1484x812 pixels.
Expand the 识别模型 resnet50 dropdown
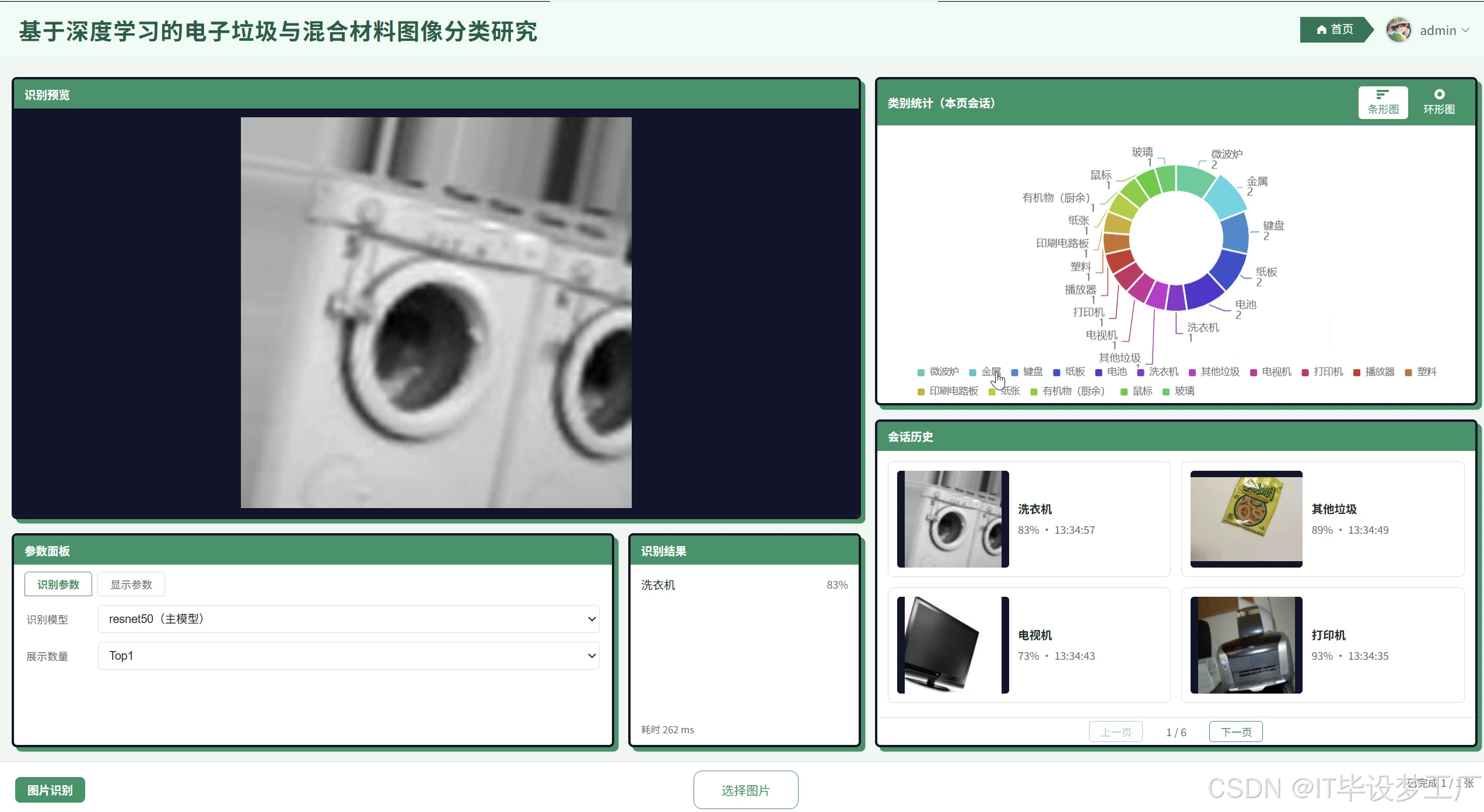349,619
